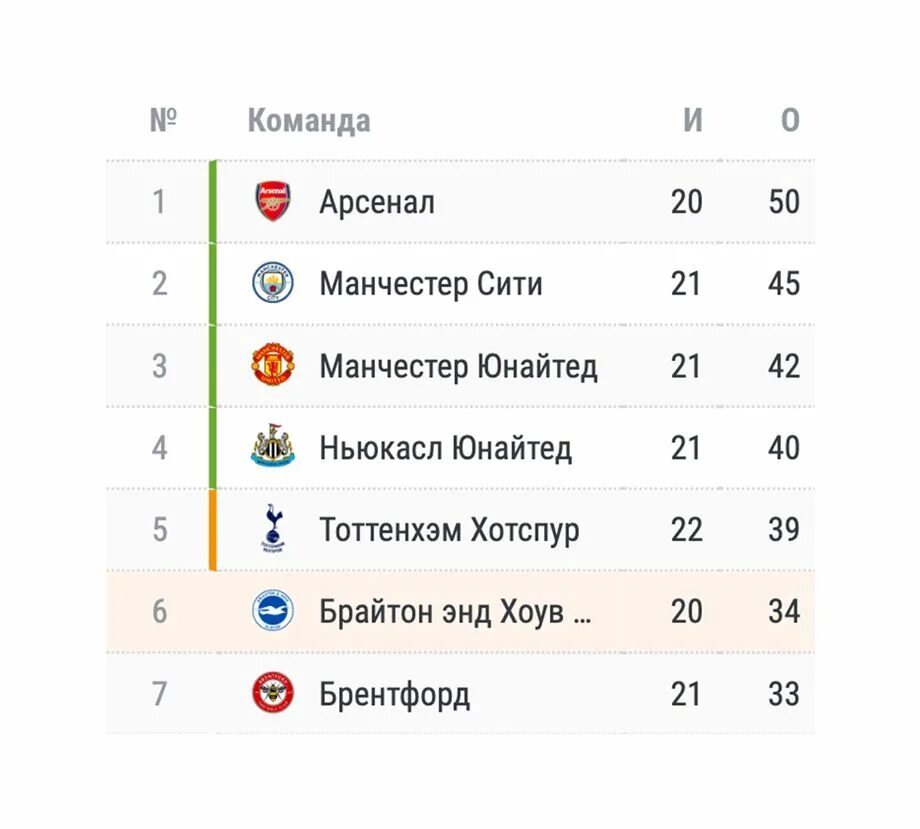Open the Манчестер Юнайтед team page
This screenshot has width=920, height=829.
[458, 367]
